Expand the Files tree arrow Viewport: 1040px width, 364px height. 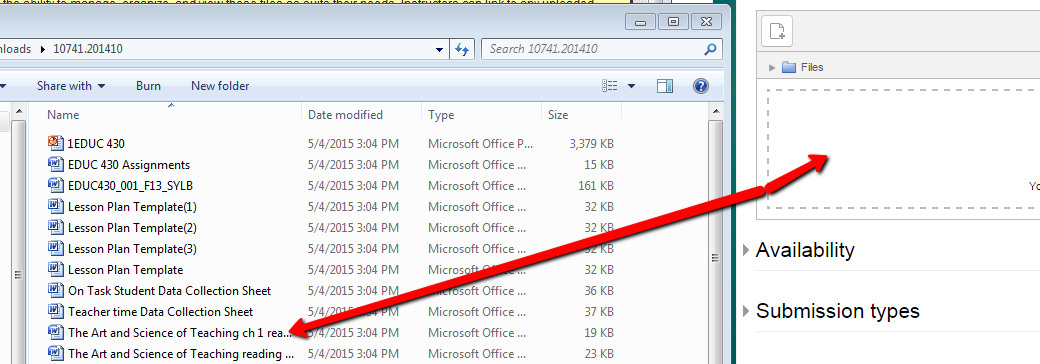(772, 68)
